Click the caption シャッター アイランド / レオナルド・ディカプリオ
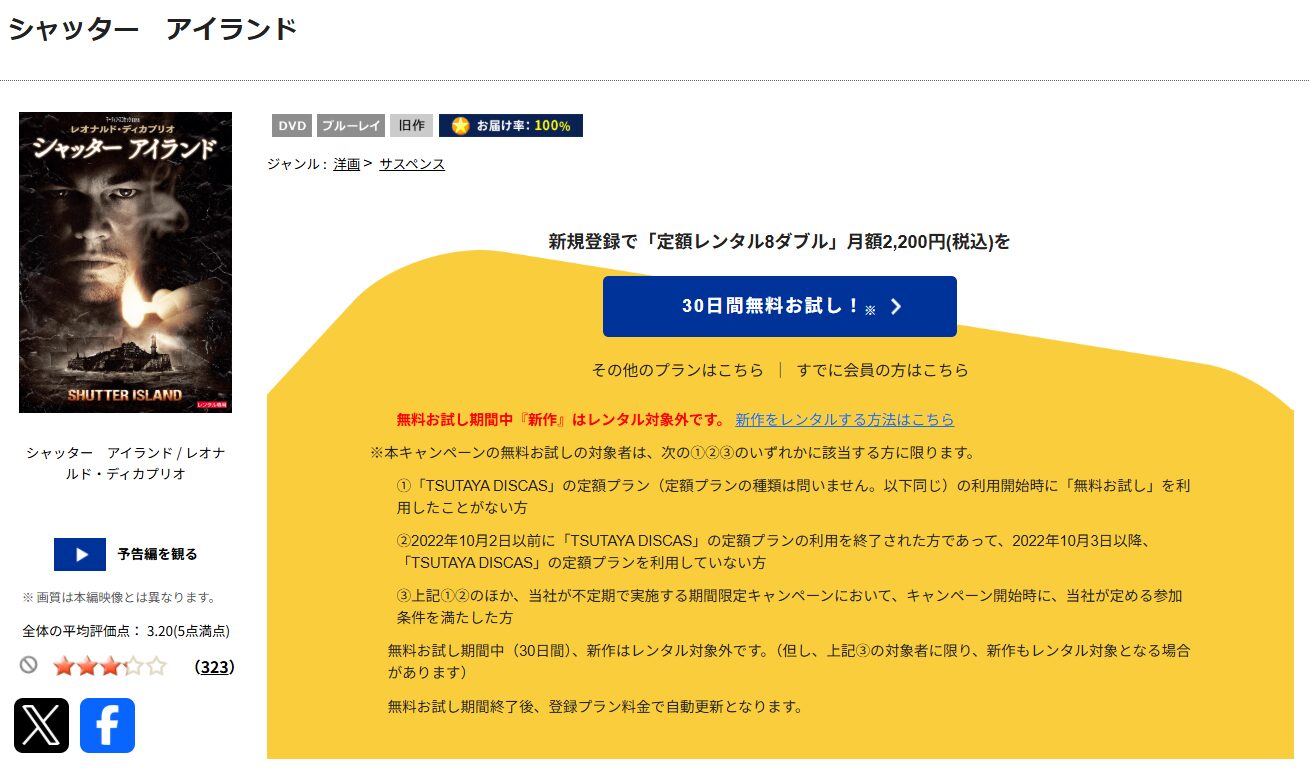This screenshot has height=770, width=1309. coord(125,463)
